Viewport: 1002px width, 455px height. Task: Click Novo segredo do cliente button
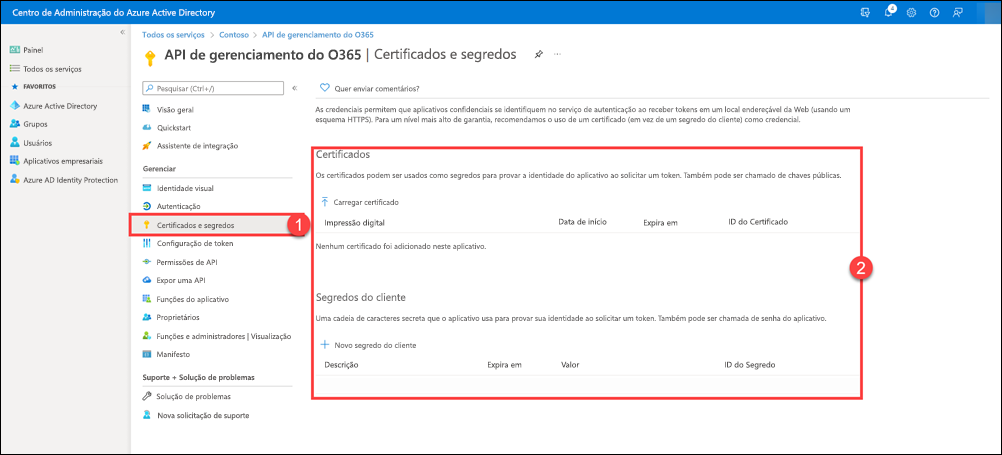(x=368, y=345)
